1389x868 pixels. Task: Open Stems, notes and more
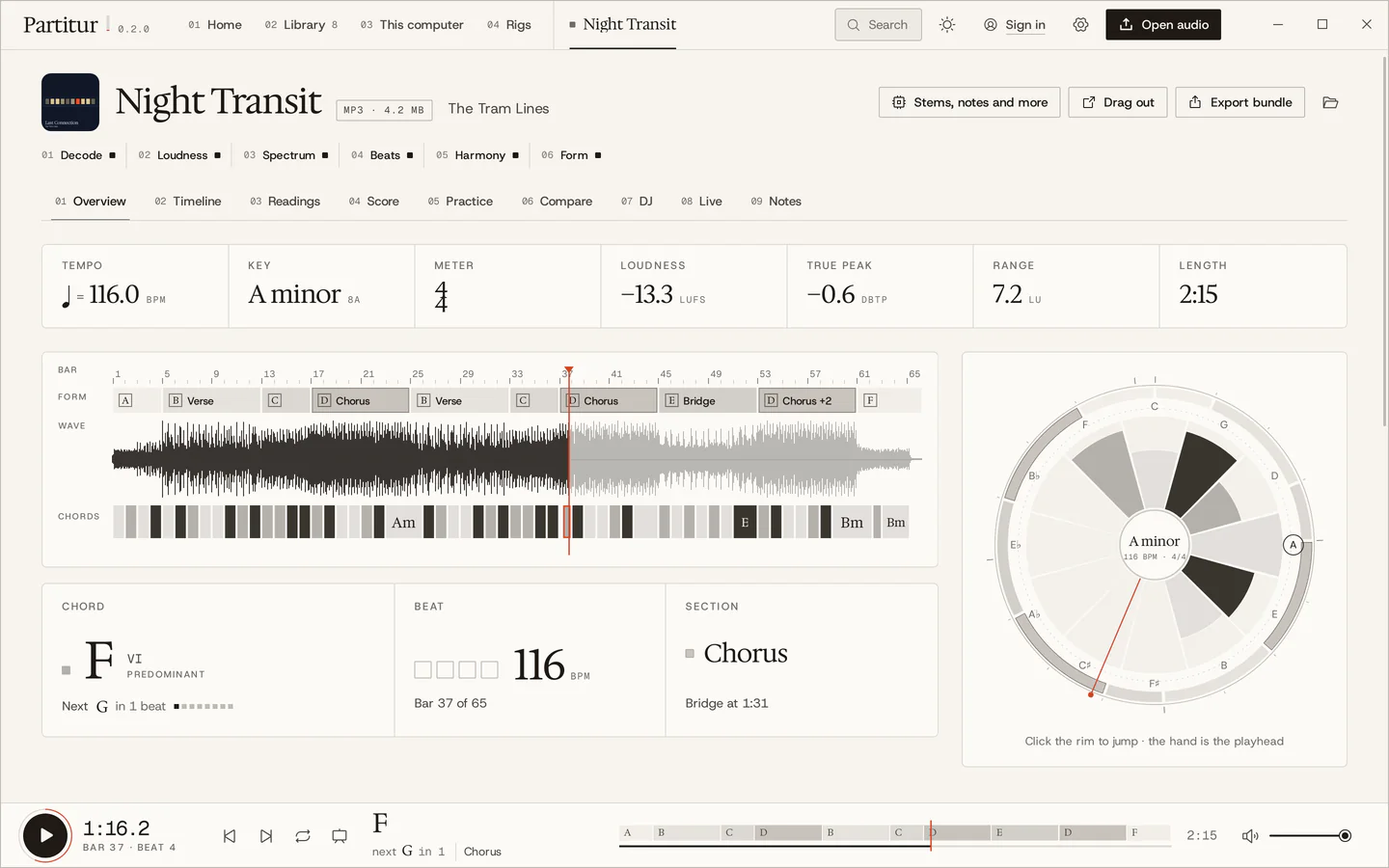[969, 102]
